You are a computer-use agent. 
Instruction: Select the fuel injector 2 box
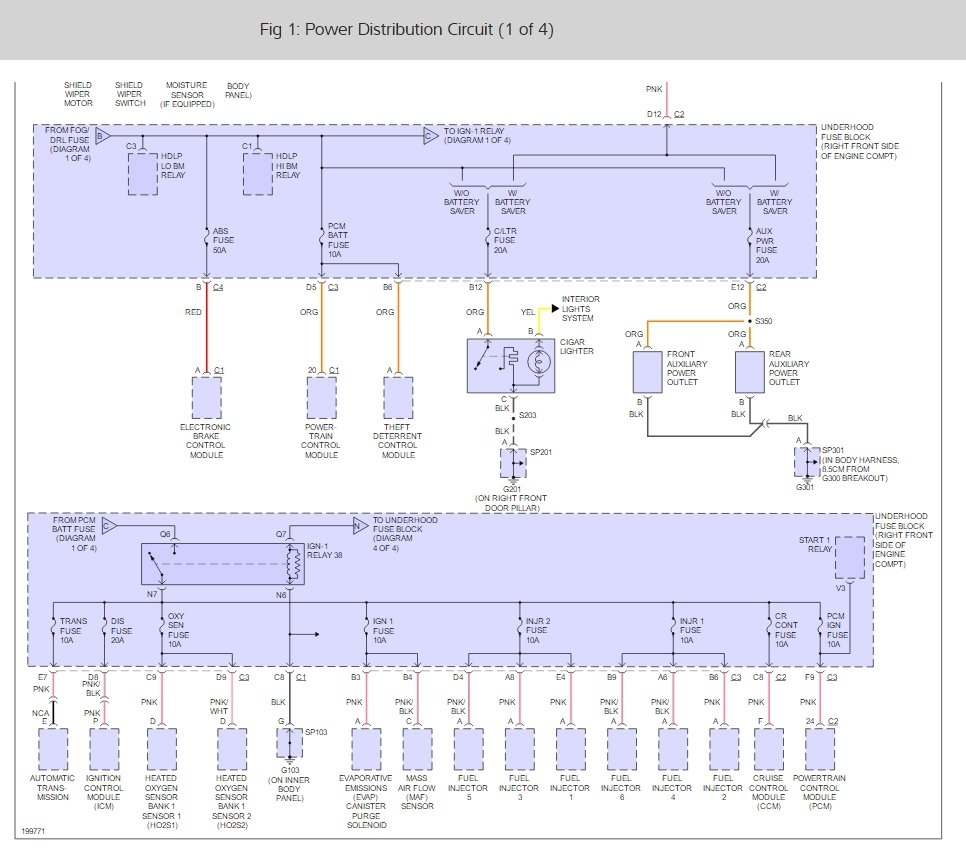[x=724, y=749]
